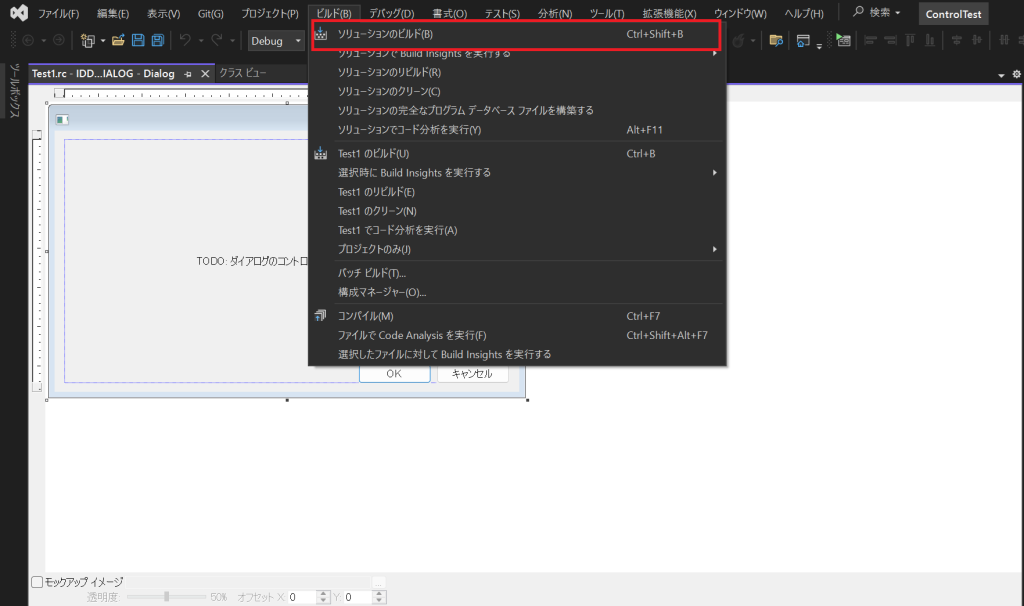Click the Test Dialog icon in toolbar

tap(844, 41)
